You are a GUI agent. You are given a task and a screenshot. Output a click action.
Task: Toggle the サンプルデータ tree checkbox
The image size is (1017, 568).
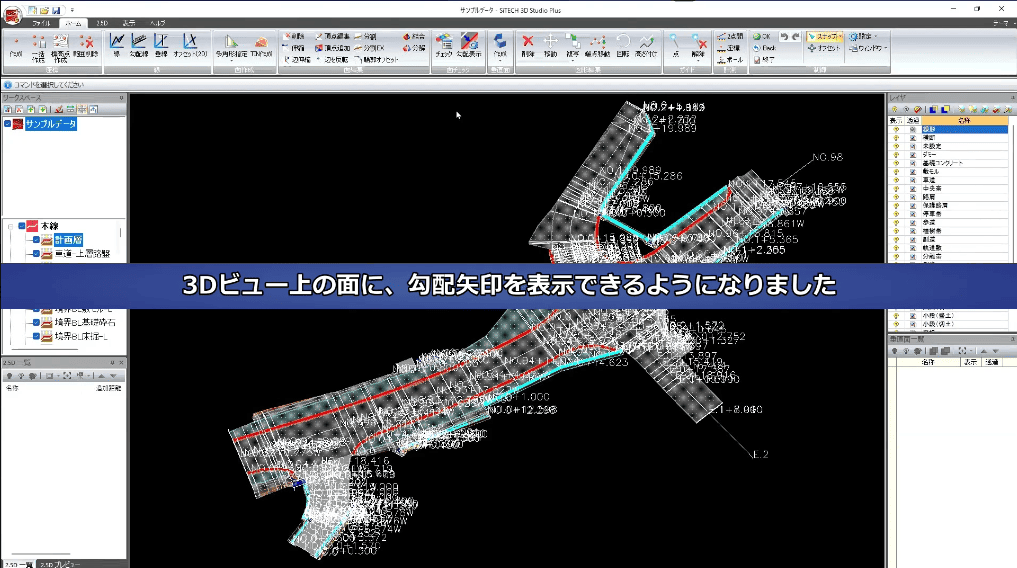(8, 124)
